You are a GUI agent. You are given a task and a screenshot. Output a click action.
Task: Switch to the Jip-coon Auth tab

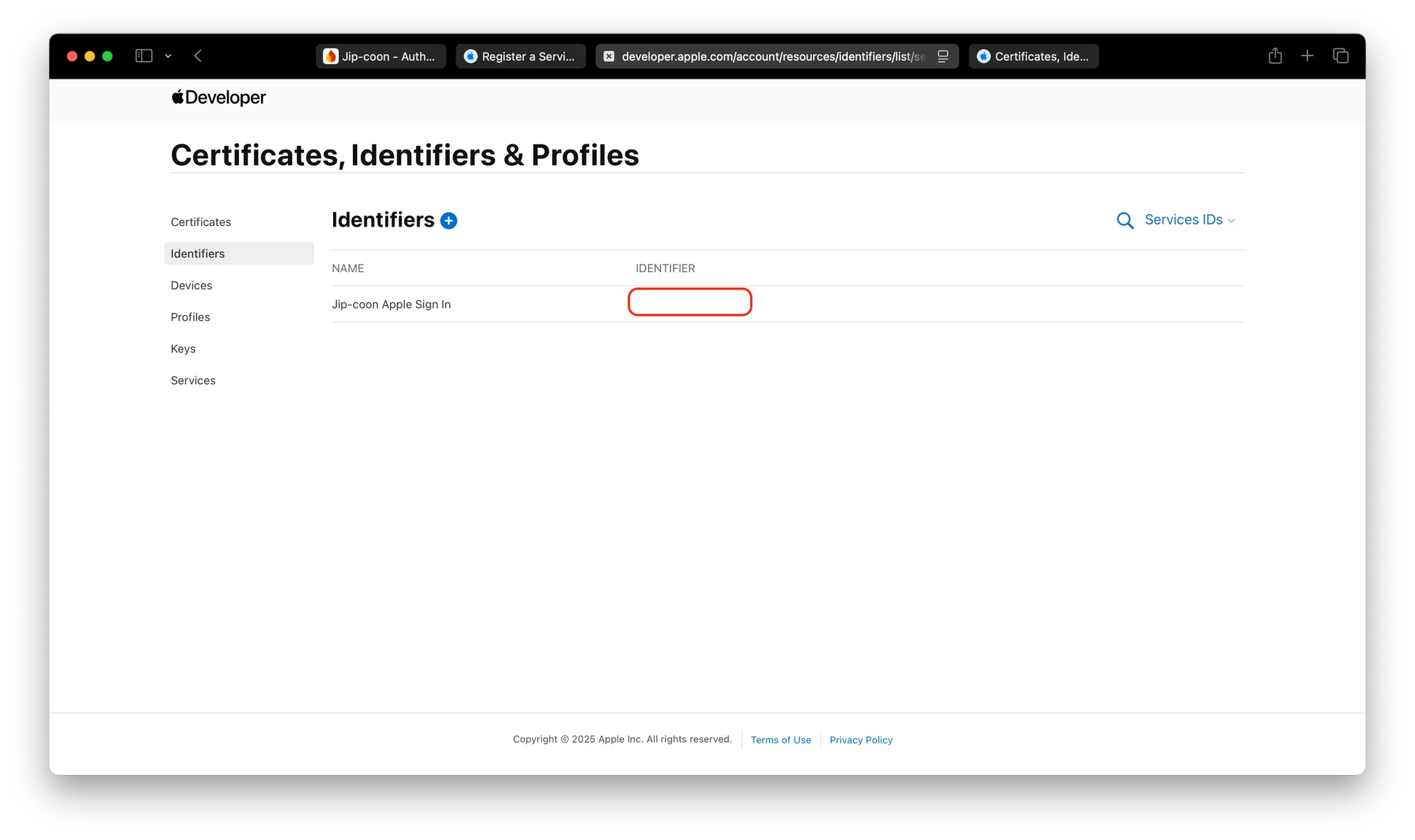point(381,57)
